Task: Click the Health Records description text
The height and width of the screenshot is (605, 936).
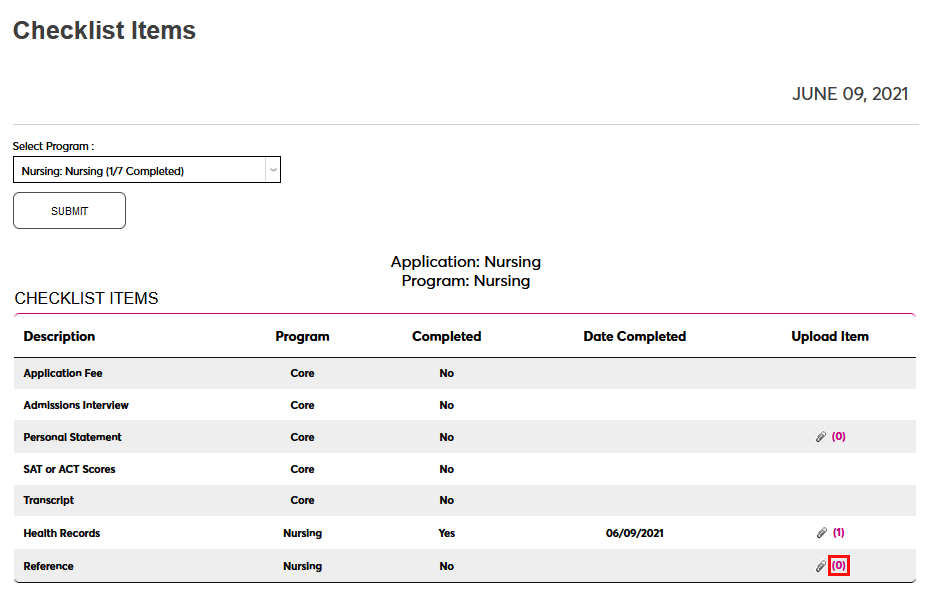Action: (62, 533)
